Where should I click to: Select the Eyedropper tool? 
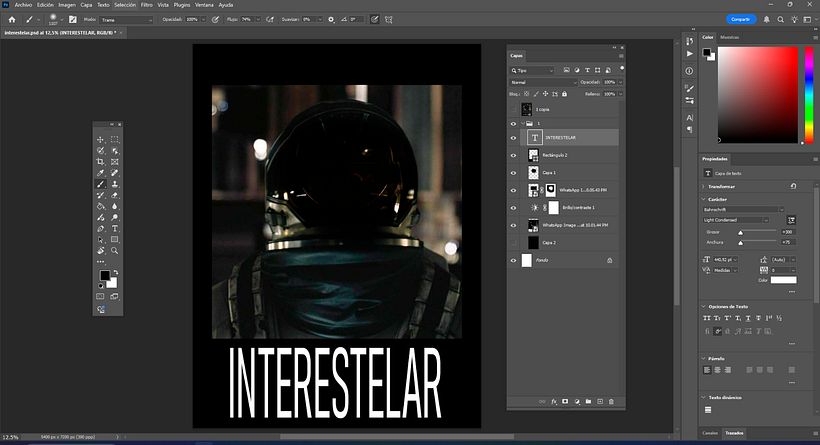(x=100, y=173)
